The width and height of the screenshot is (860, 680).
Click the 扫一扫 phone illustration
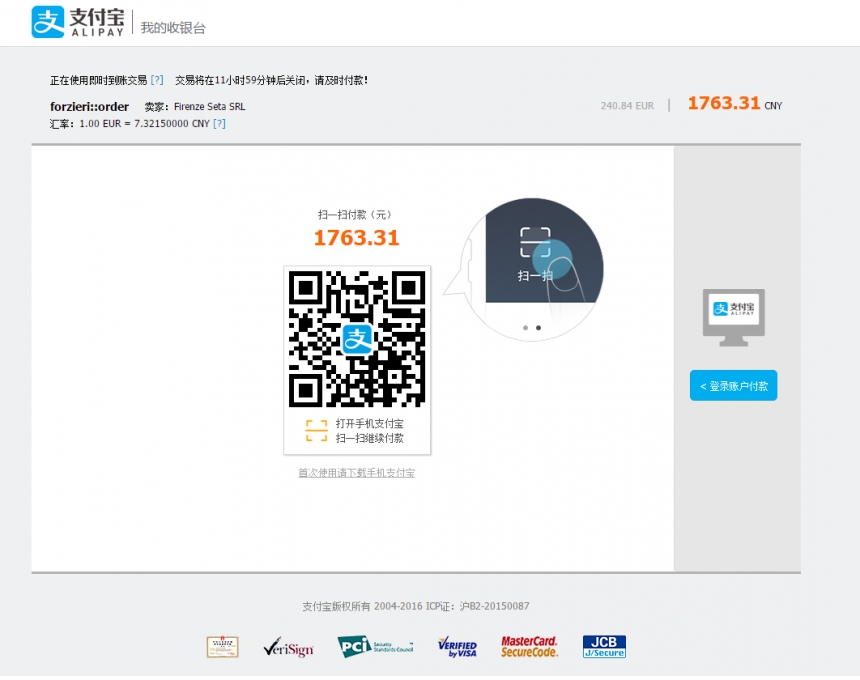coord(533,269)
